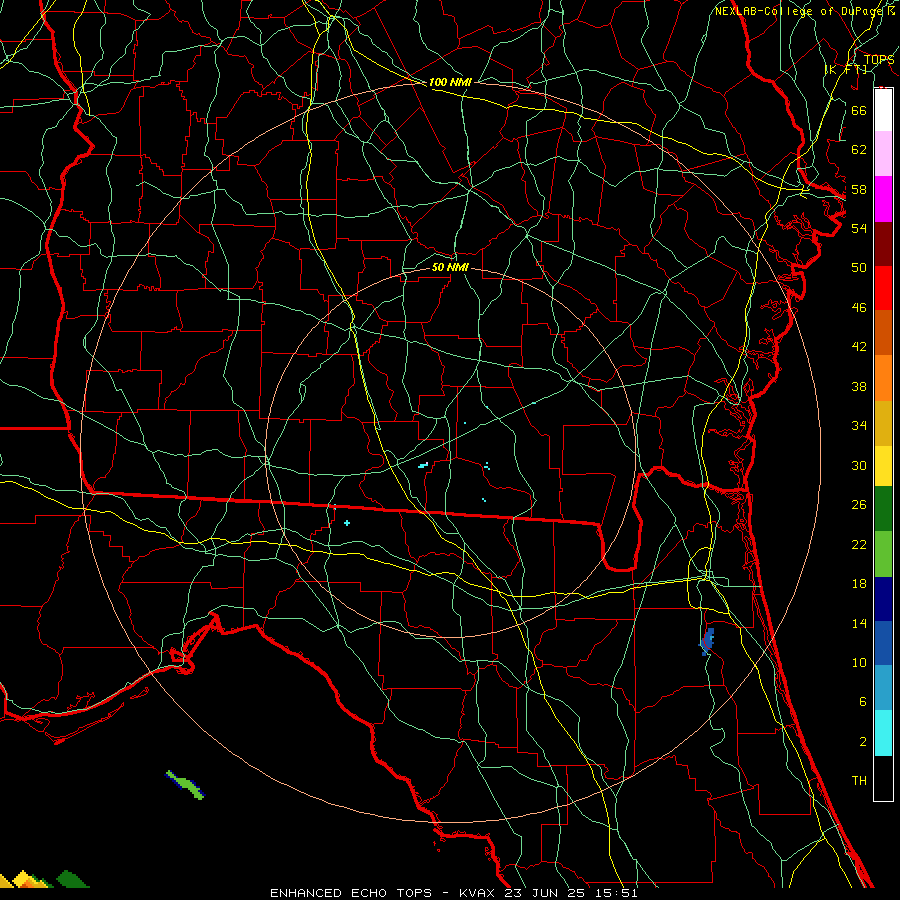Click the dark green legend swatch
Screen dimensions: 900x900
[883, 509]
